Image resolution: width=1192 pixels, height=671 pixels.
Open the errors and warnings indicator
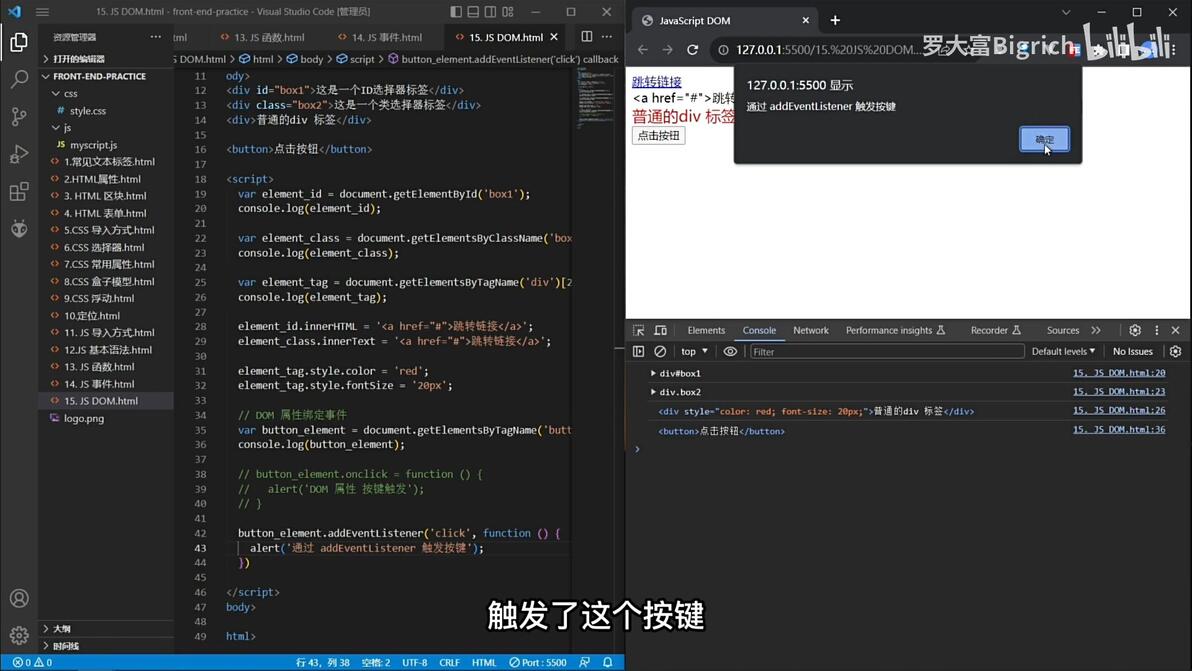(33, 663)
